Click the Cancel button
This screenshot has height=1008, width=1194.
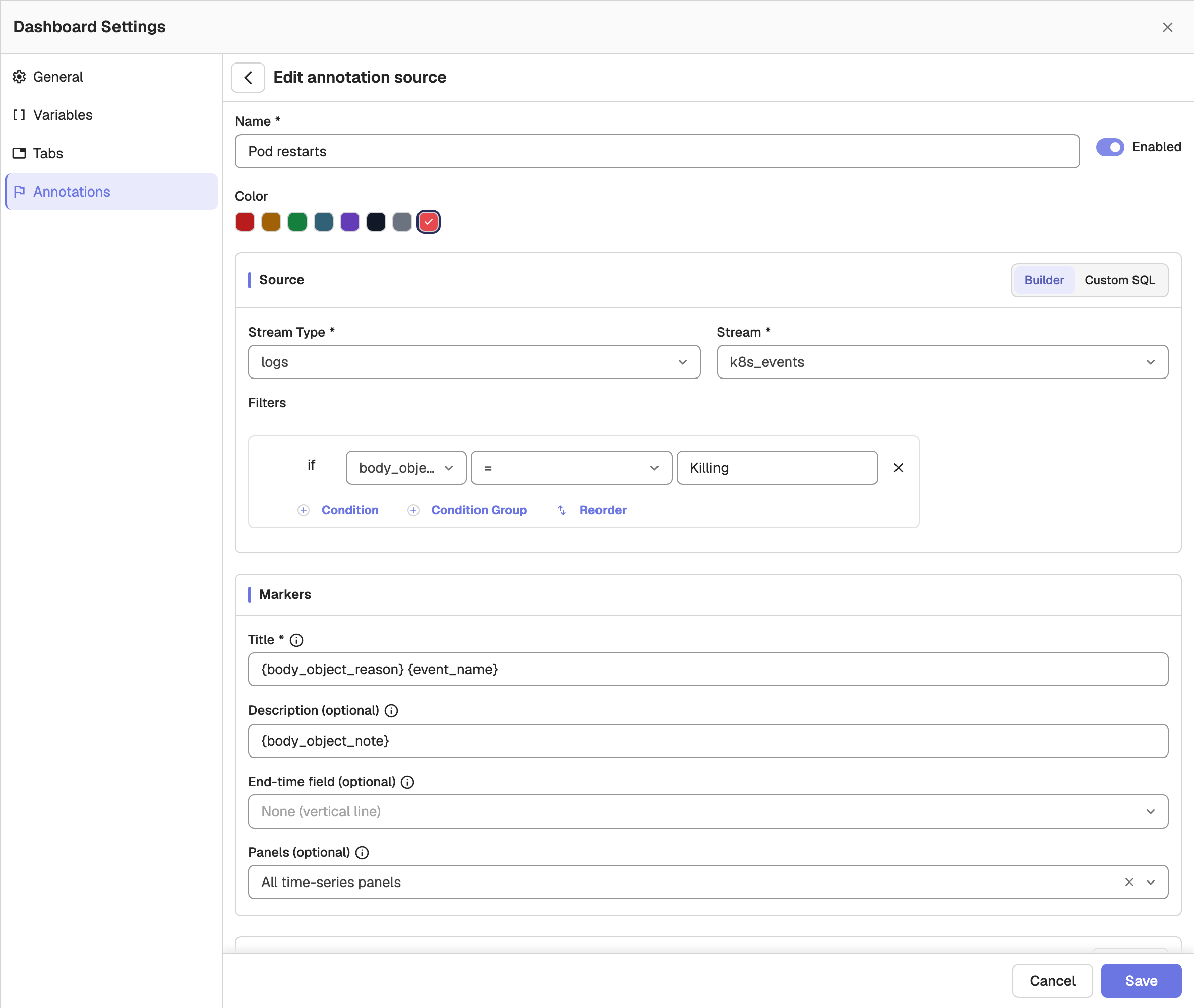tap(1052, 981)
